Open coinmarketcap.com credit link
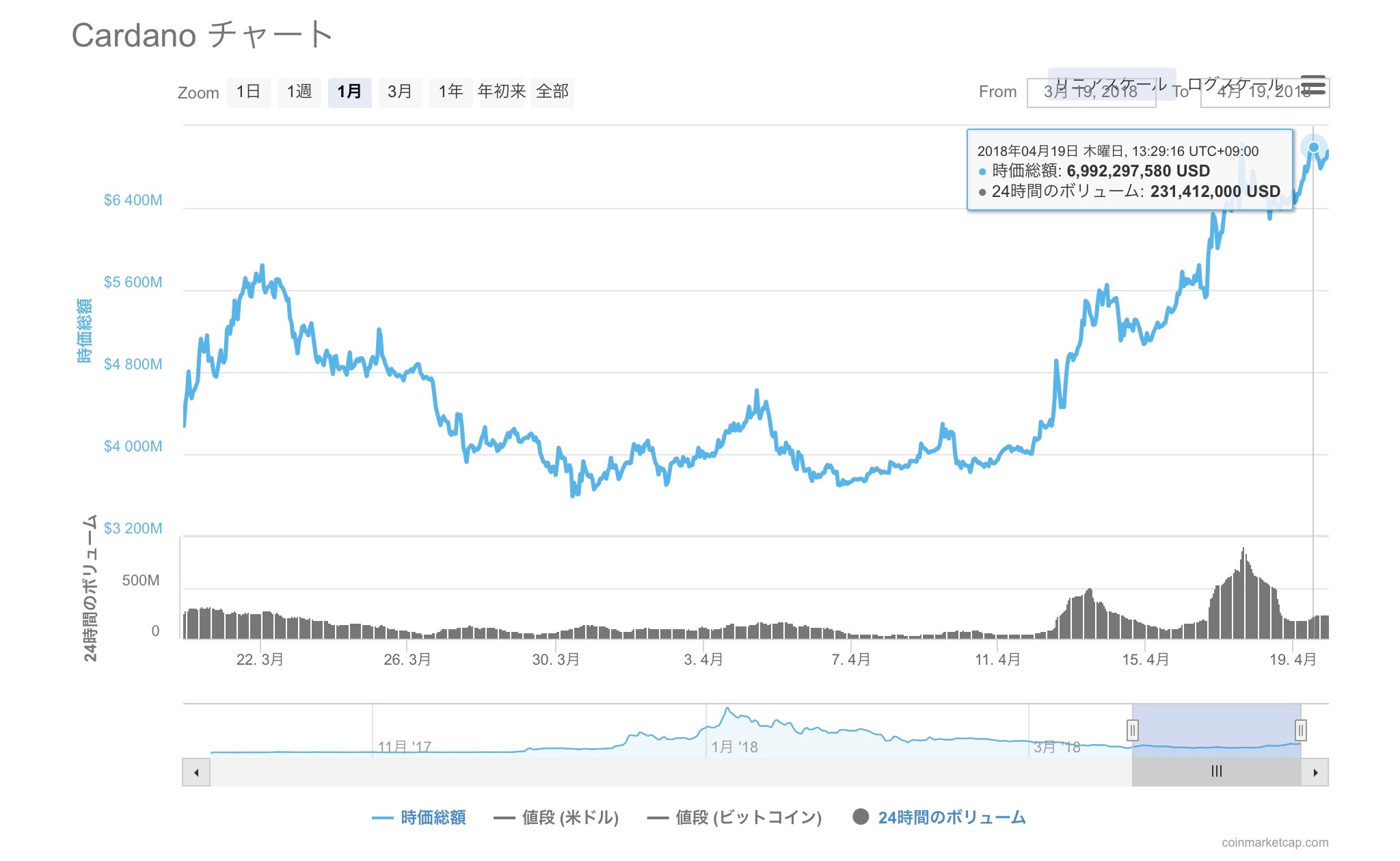 tap(1275, 843)
